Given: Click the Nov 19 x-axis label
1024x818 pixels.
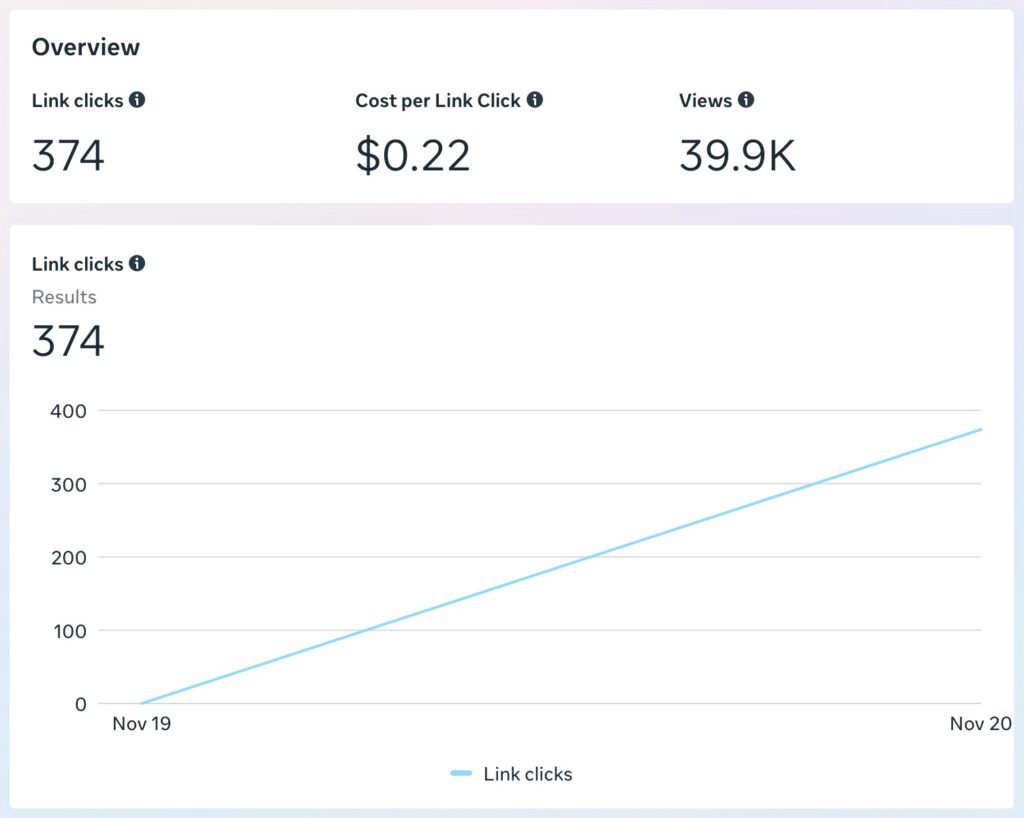Looking at the screenshot, I should click(141, 724).
